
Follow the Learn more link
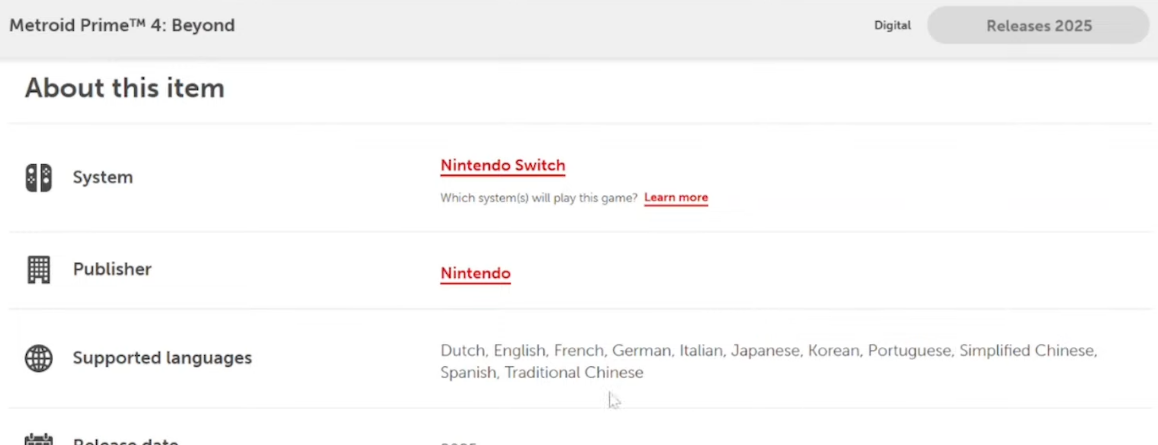[676, 198]
